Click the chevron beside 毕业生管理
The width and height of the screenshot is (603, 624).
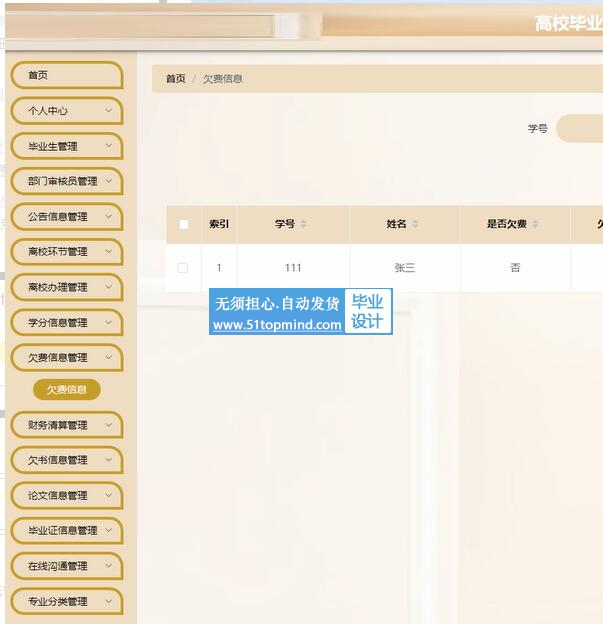(108, 146)
